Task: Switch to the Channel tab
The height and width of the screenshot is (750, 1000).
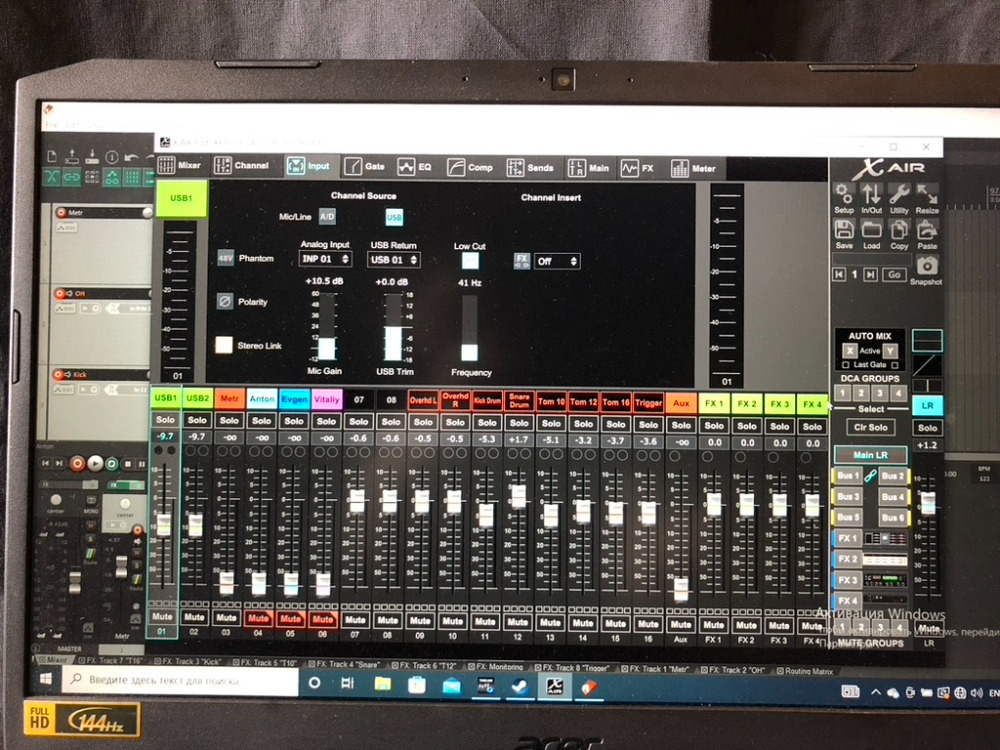Action: pyautogui.click(x=242, y=166)
